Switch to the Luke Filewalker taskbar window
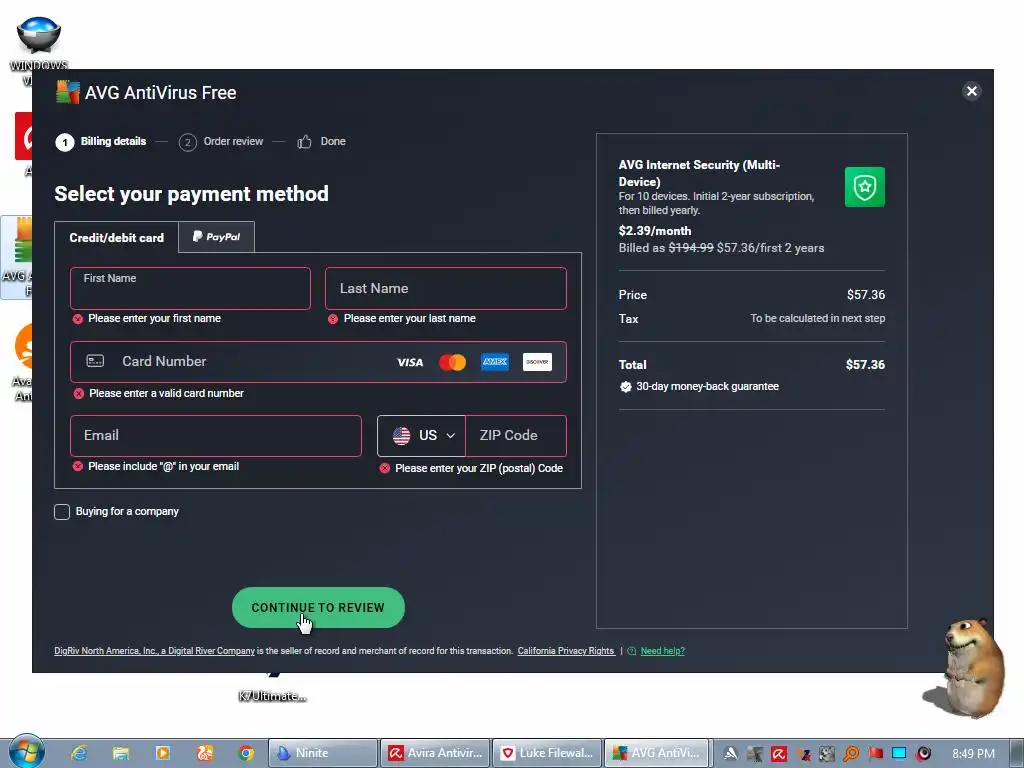Screen dimensions: 1024x768 pyautogui.click(x=547, y=753)
